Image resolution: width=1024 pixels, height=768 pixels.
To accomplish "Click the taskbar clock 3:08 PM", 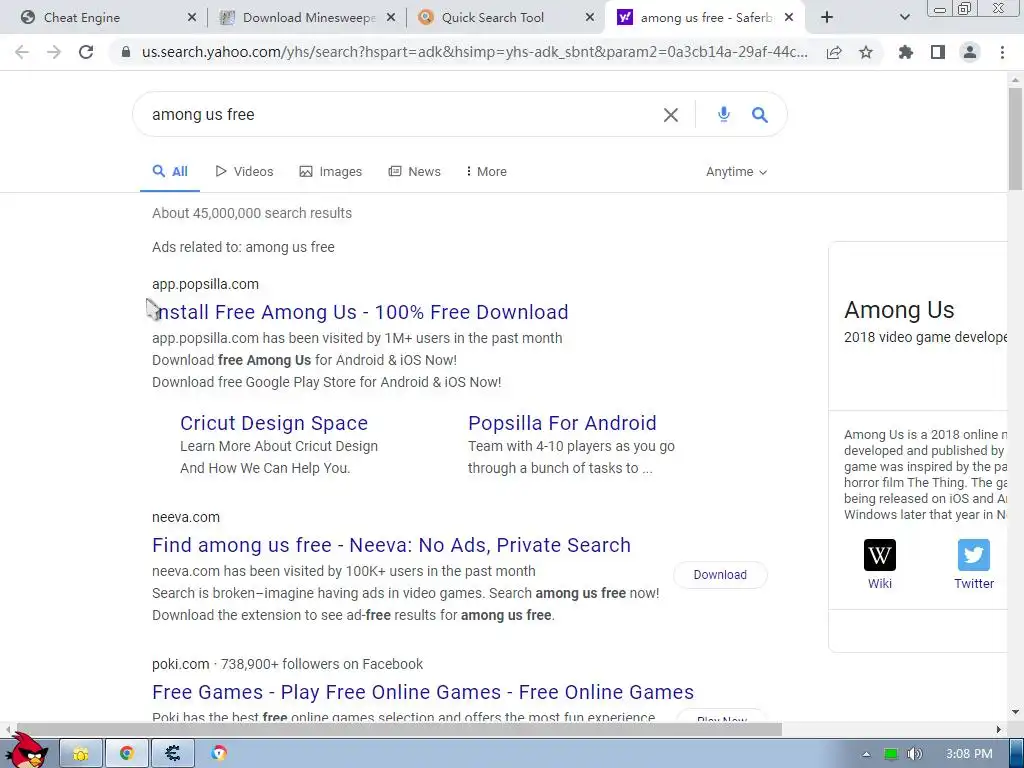I will click(x=969, y=754).
